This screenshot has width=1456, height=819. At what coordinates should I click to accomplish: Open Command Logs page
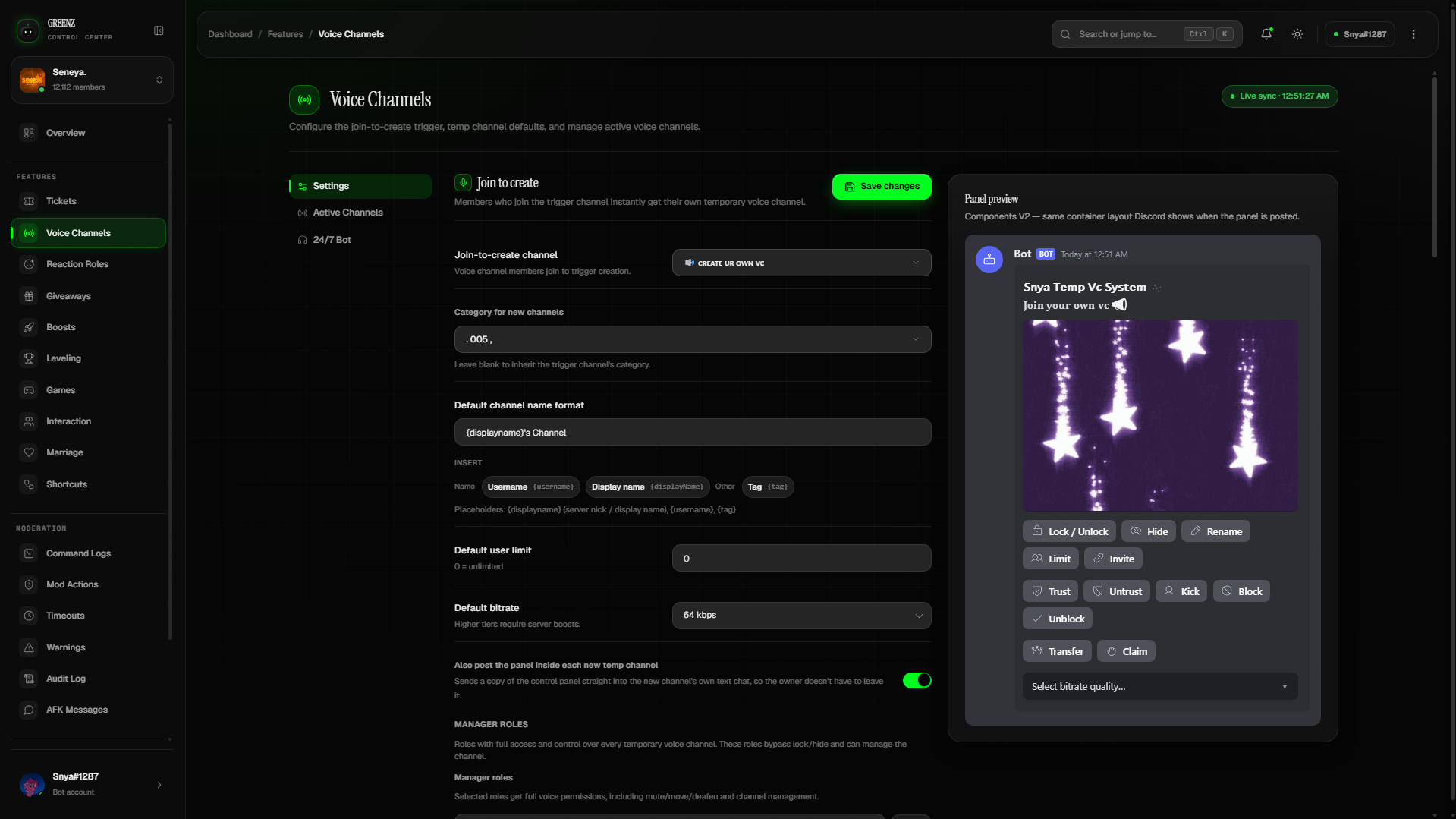pos(89,553)
